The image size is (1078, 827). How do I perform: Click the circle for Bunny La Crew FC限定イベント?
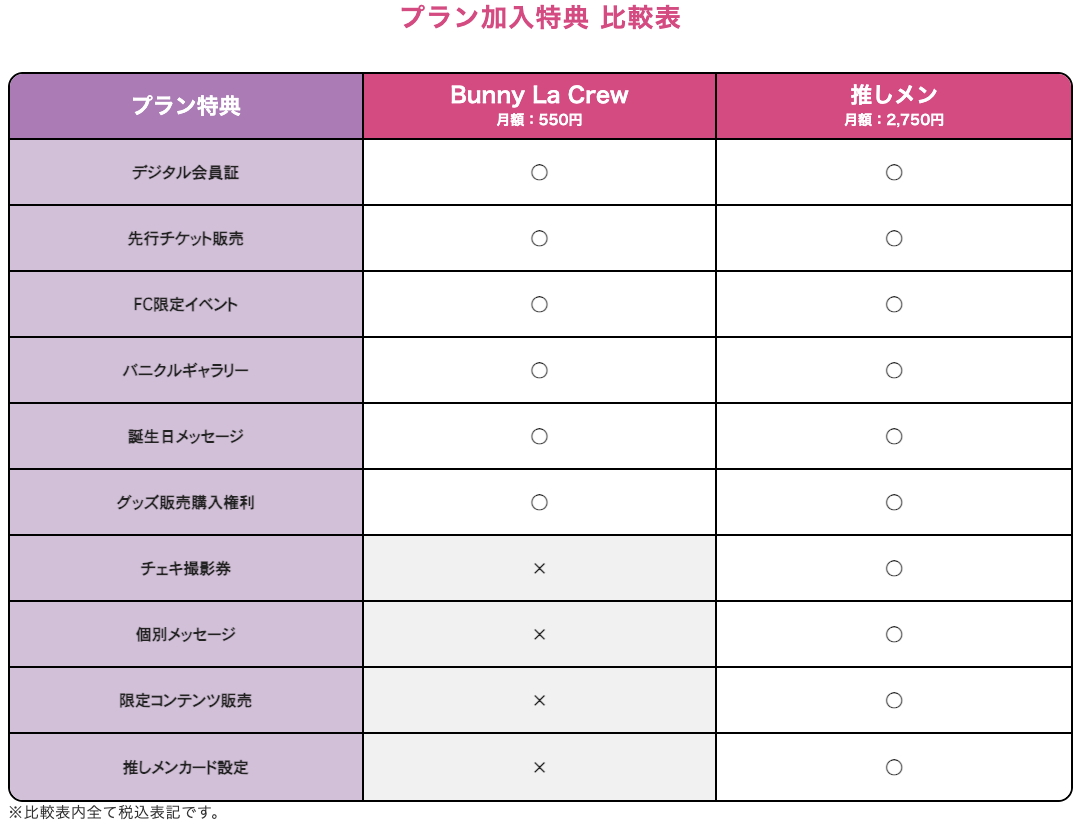point(539,304)
